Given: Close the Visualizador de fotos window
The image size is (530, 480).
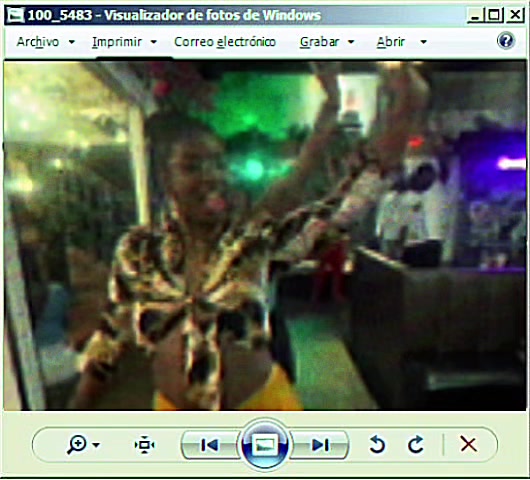Looking at the screenshot, I should pyautogui.click(x=515, y=16).
